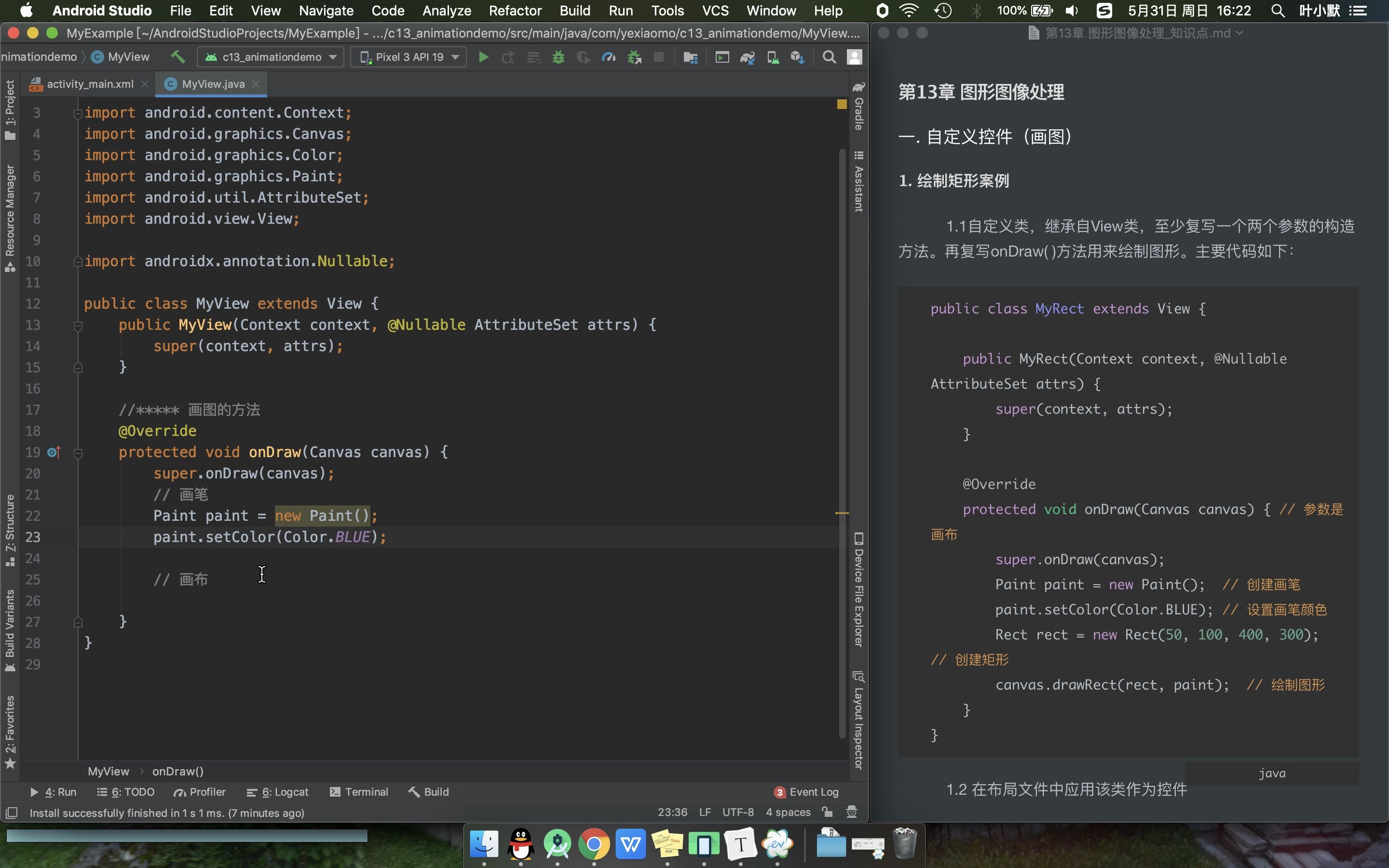Open the Analyze menu
1389x868 pixels.
(x=446, y=10)
